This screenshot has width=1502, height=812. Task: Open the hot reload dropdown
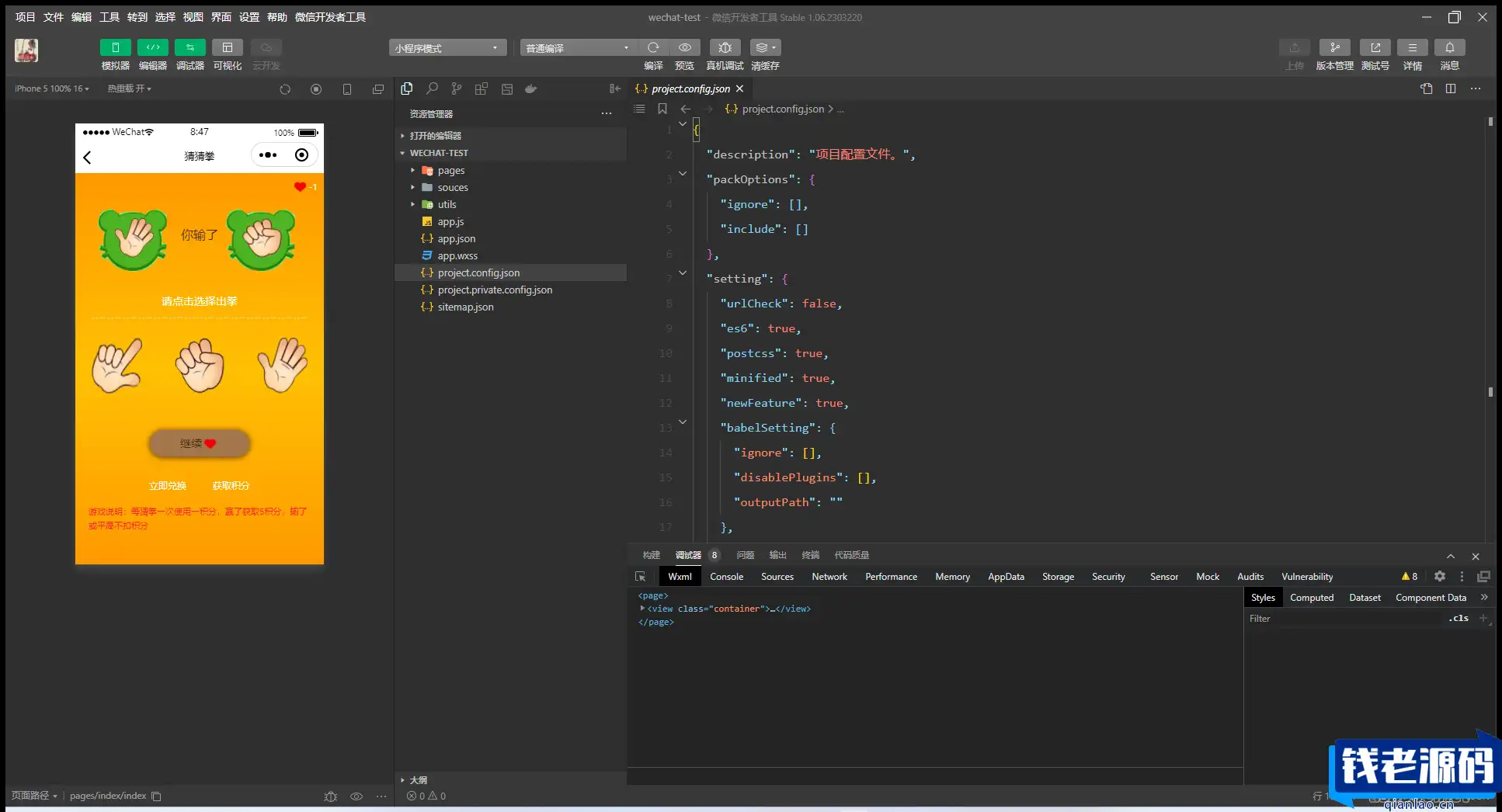[129, 88]
